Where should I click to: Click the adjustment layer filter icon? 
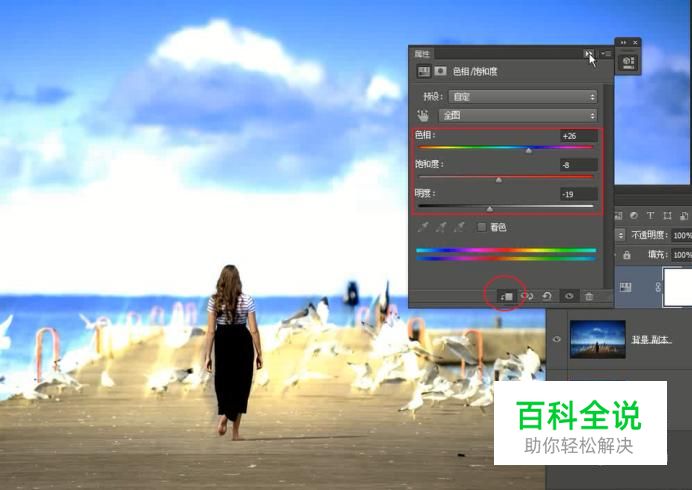pyautogui.click(x=634, y=215)
